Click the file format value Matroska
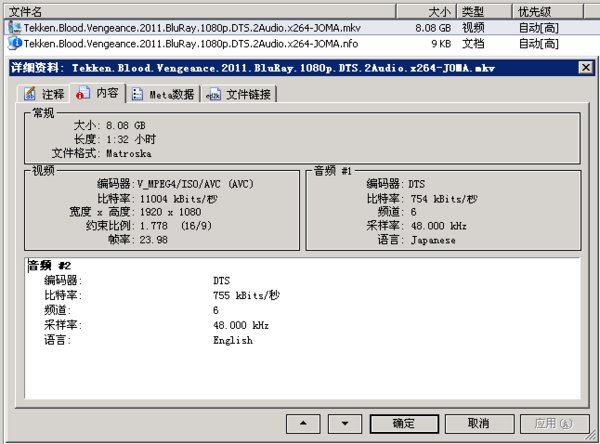The image size is (600, 444). tap(129, 154)
